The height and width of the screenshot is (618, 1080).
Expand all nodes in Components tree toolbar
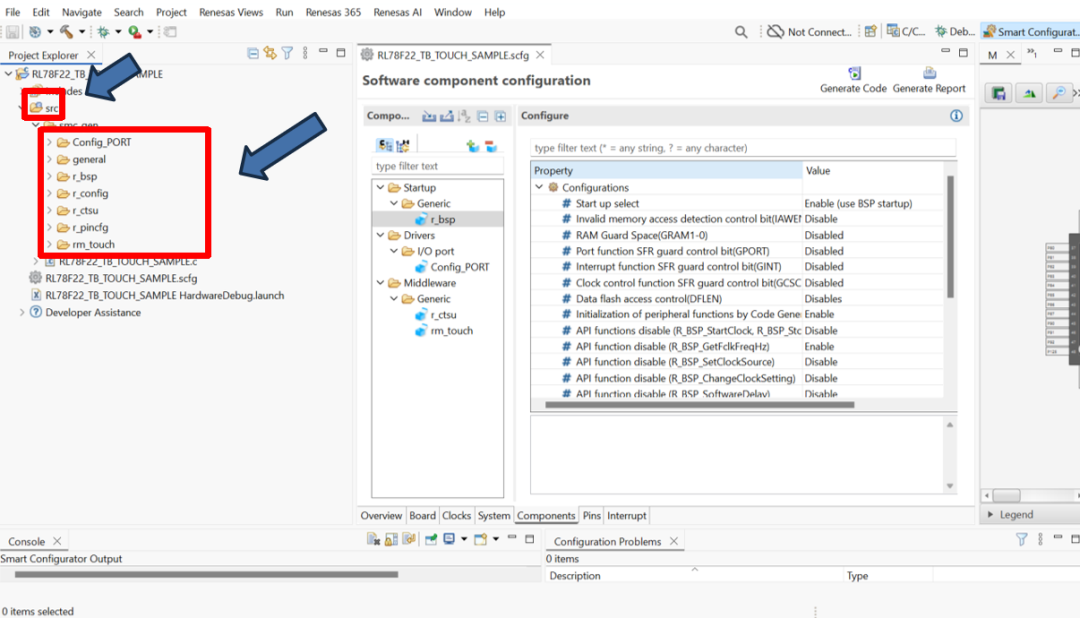500,116
